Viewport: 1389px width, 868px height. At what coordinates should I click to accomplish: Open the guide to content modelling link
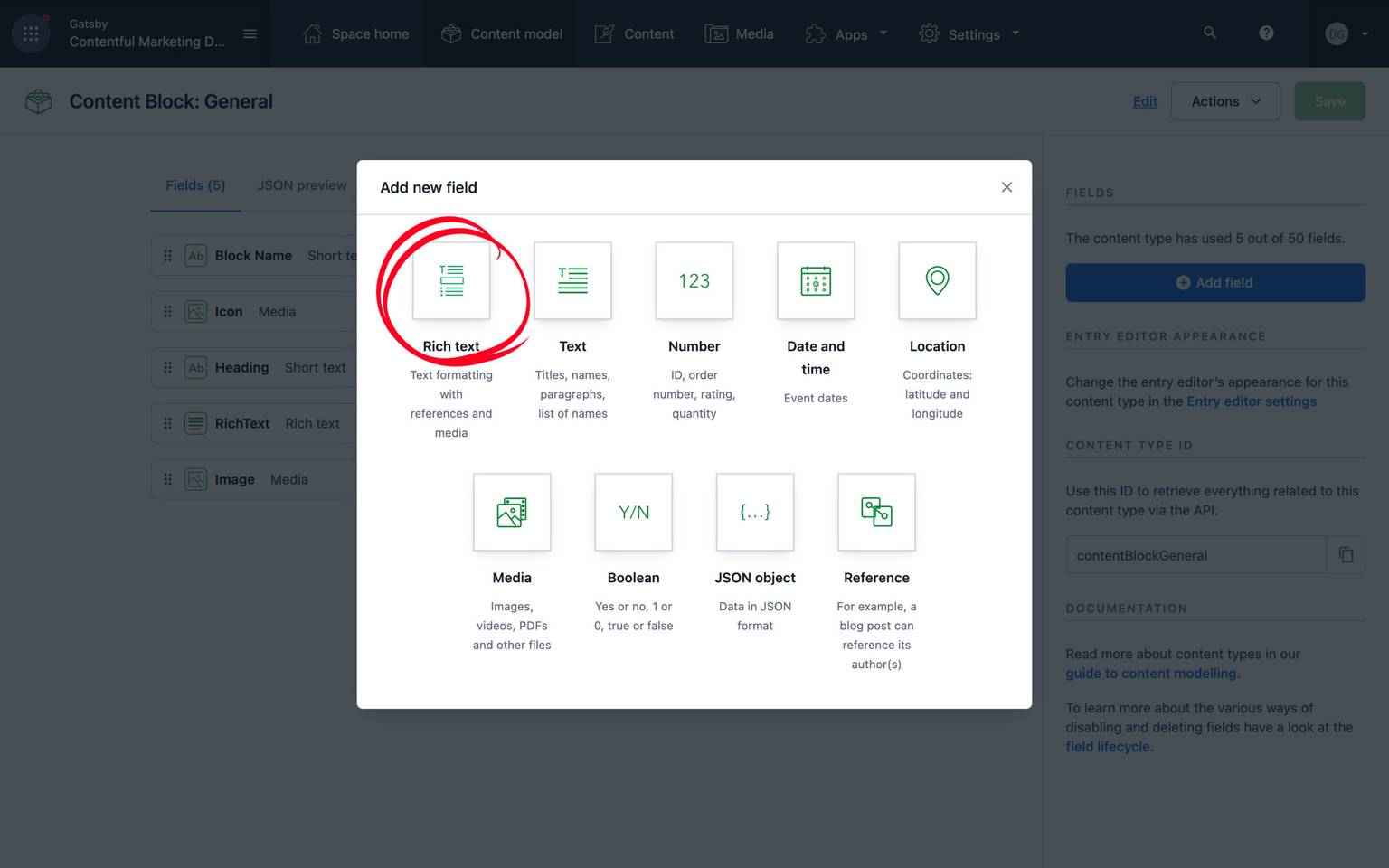pyautogui.click(x=1150, y=673)
